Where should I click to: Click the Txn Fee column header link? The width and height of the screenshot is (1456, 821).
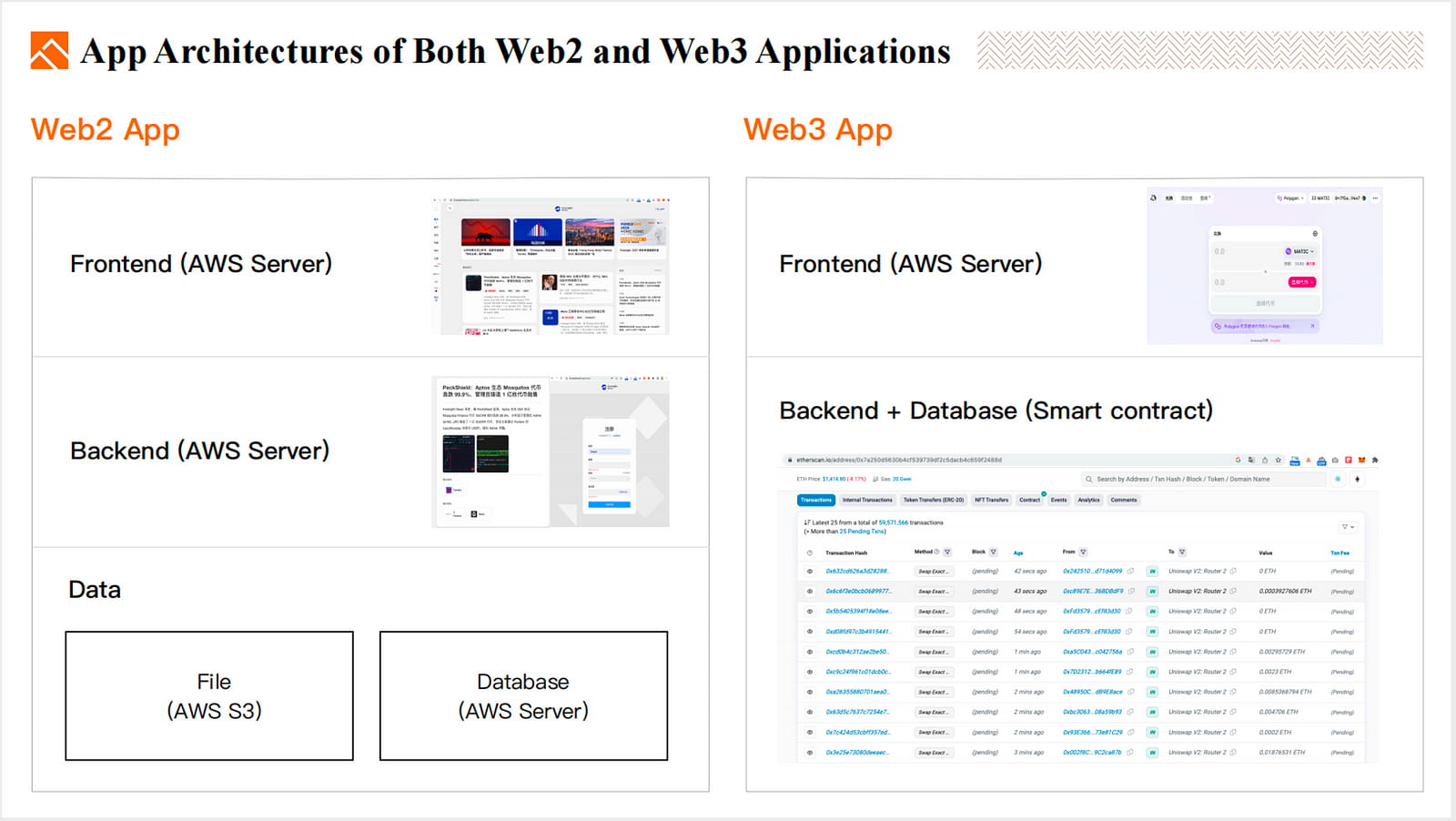1340,552
